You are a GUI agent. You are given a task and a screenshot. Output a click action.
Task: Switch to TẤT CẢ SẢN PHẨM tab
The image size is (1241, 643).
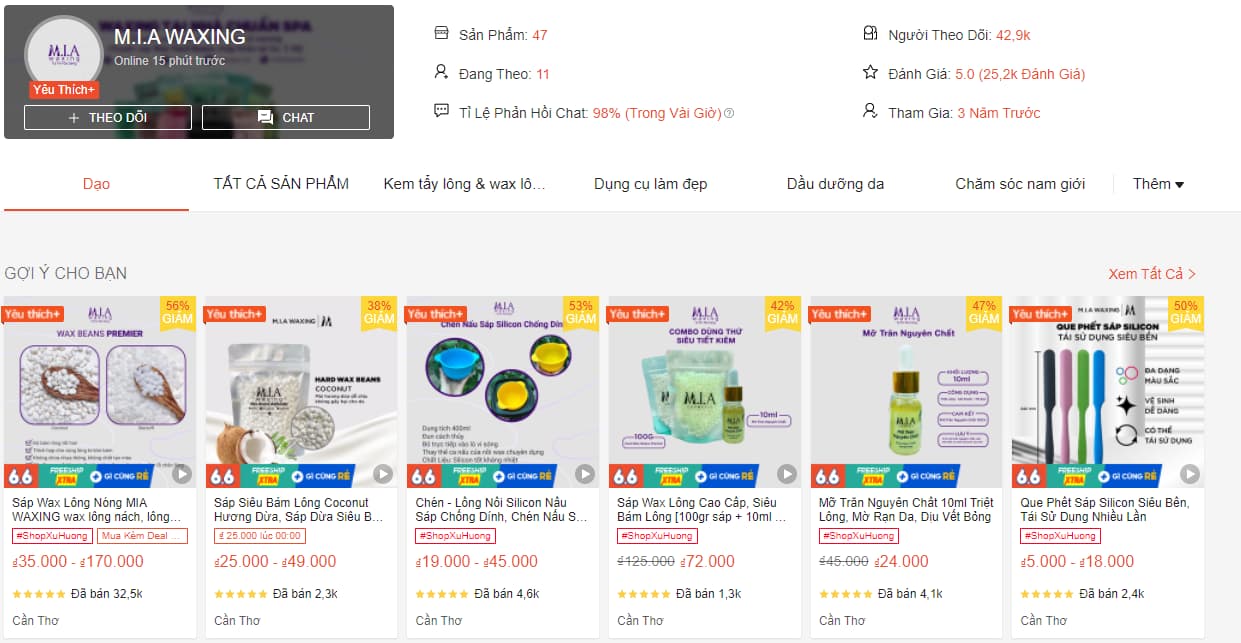click(281, 184)
